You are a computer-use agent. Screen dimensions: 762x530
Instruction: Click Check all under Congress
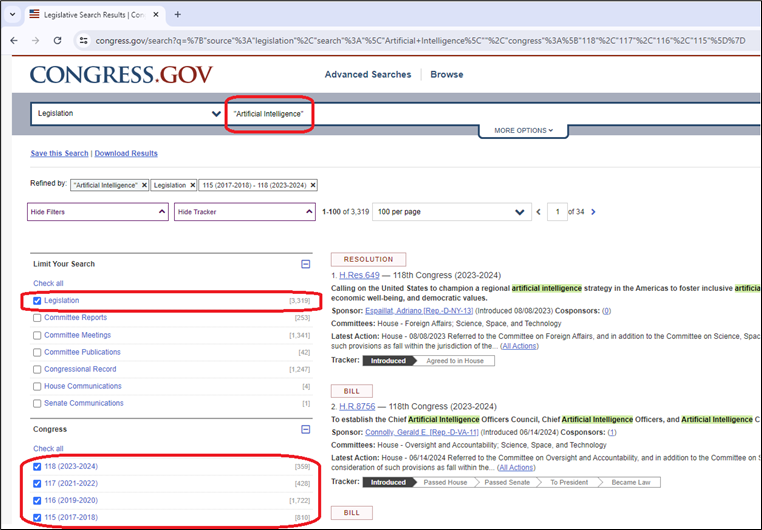pos(48,448)
